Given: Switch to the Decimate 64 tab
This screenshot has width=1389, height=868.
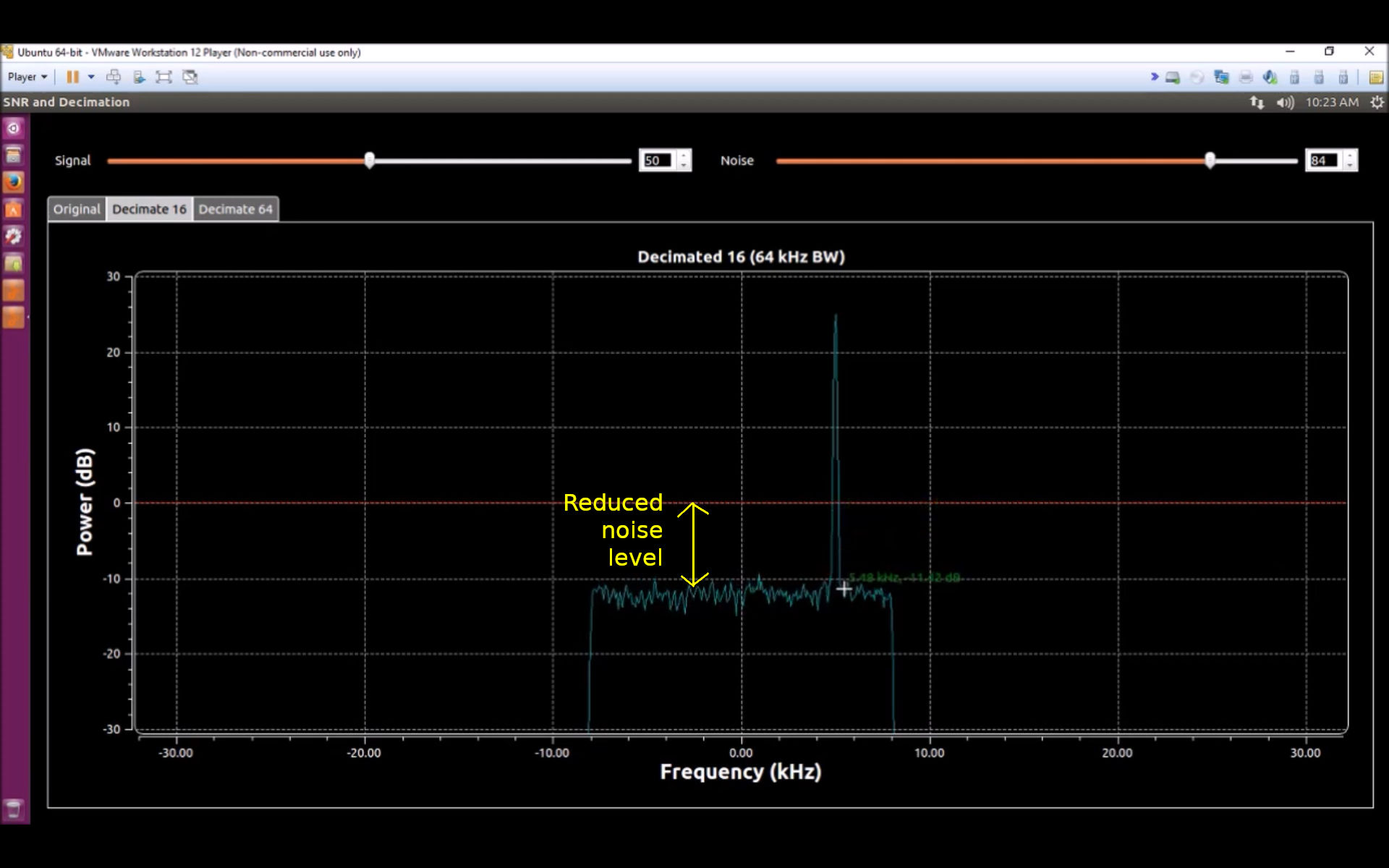Looking at the screenshot, I should [235, 209].
